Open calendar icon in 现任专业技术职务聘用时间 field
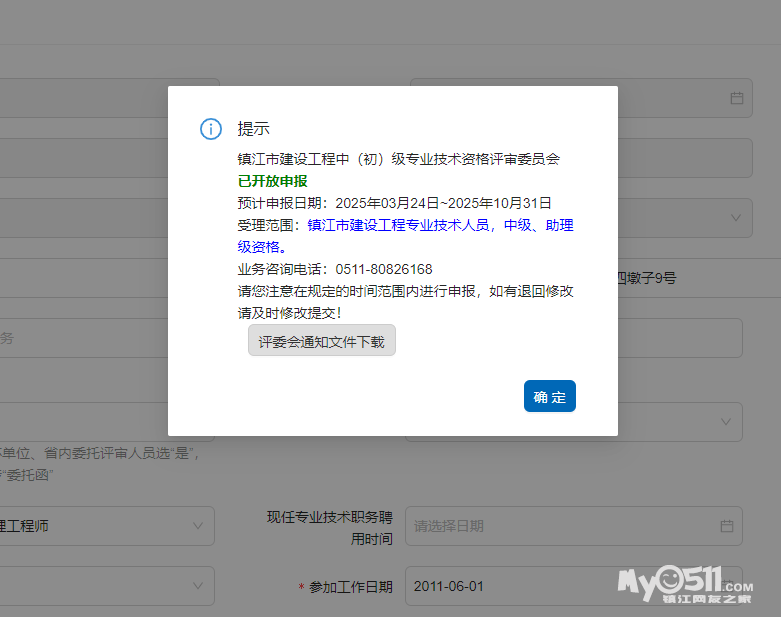This screenshot has height=617, width=781. point(727,526)
